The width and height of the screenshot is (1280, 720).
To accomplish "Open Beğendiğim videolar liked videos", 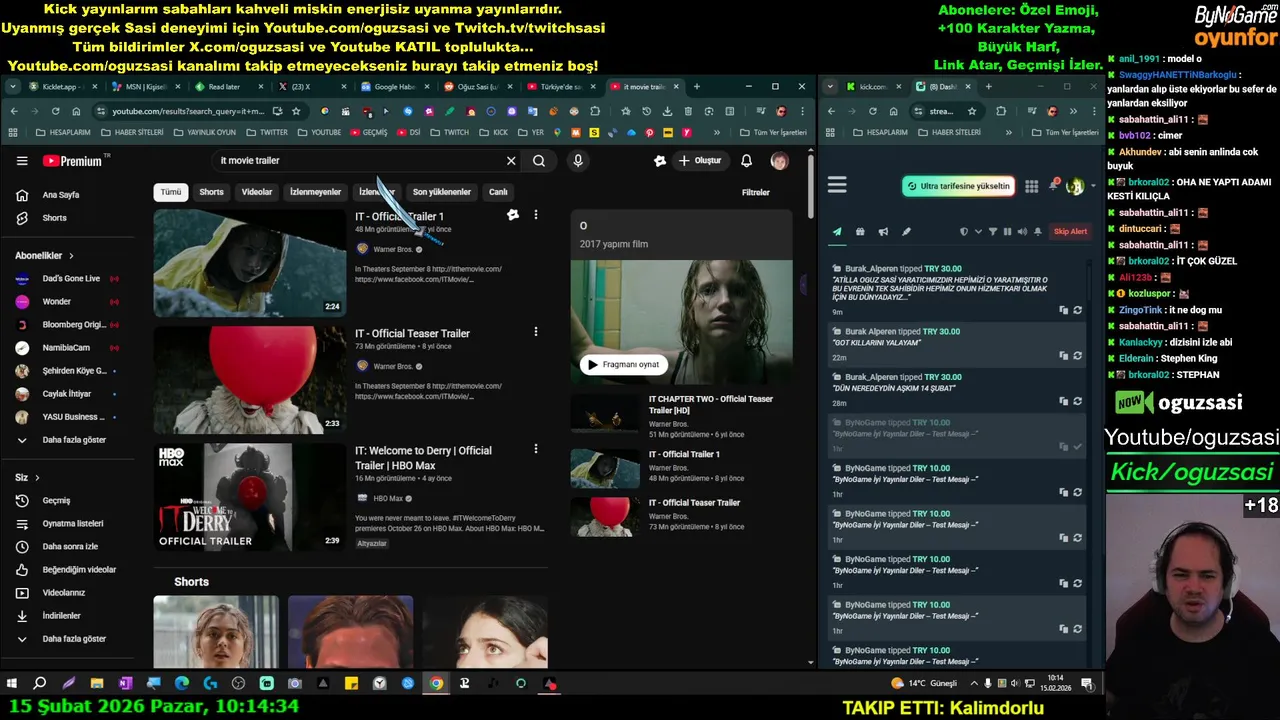I will (x=68, y=570).
